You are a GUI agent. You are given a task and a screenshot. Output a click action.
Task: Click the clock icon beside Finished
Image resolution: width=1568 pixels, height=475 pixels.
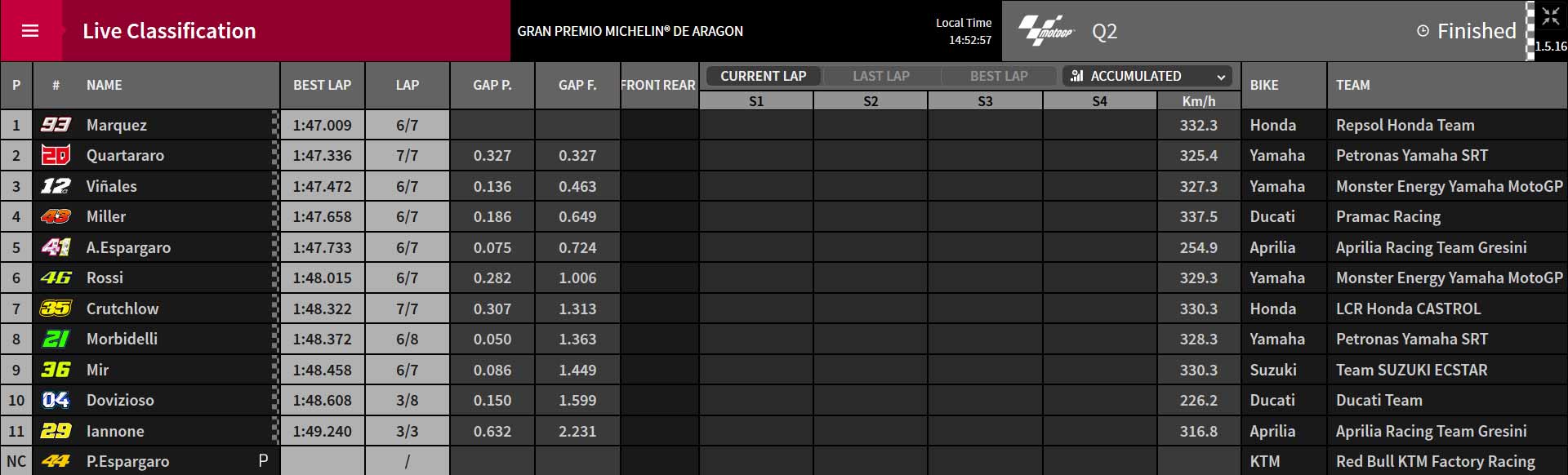pos(1423,31)
